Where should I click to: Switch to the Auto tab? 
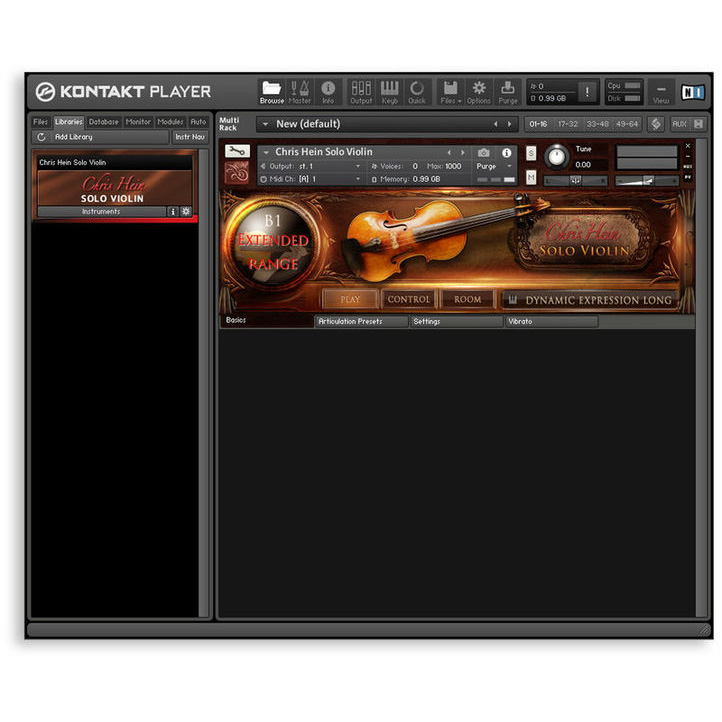198,122
